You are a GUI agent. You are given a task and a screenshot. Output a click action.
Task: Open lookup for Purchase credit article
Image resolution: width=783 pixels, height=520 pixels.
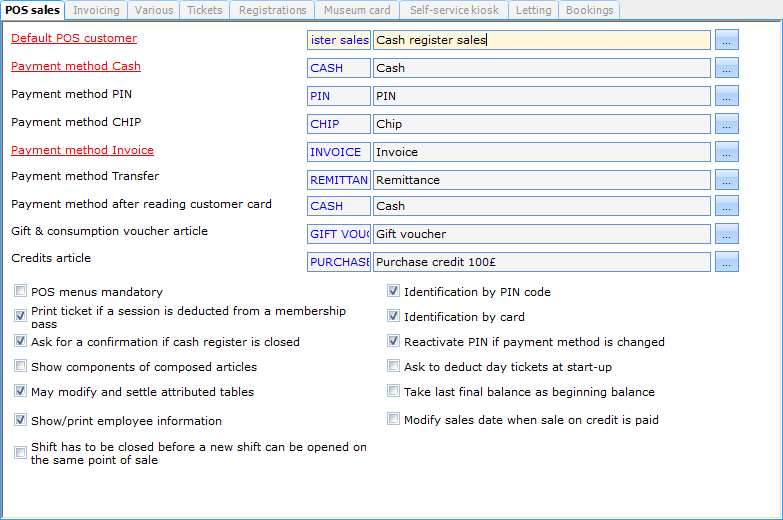[727, 261]
